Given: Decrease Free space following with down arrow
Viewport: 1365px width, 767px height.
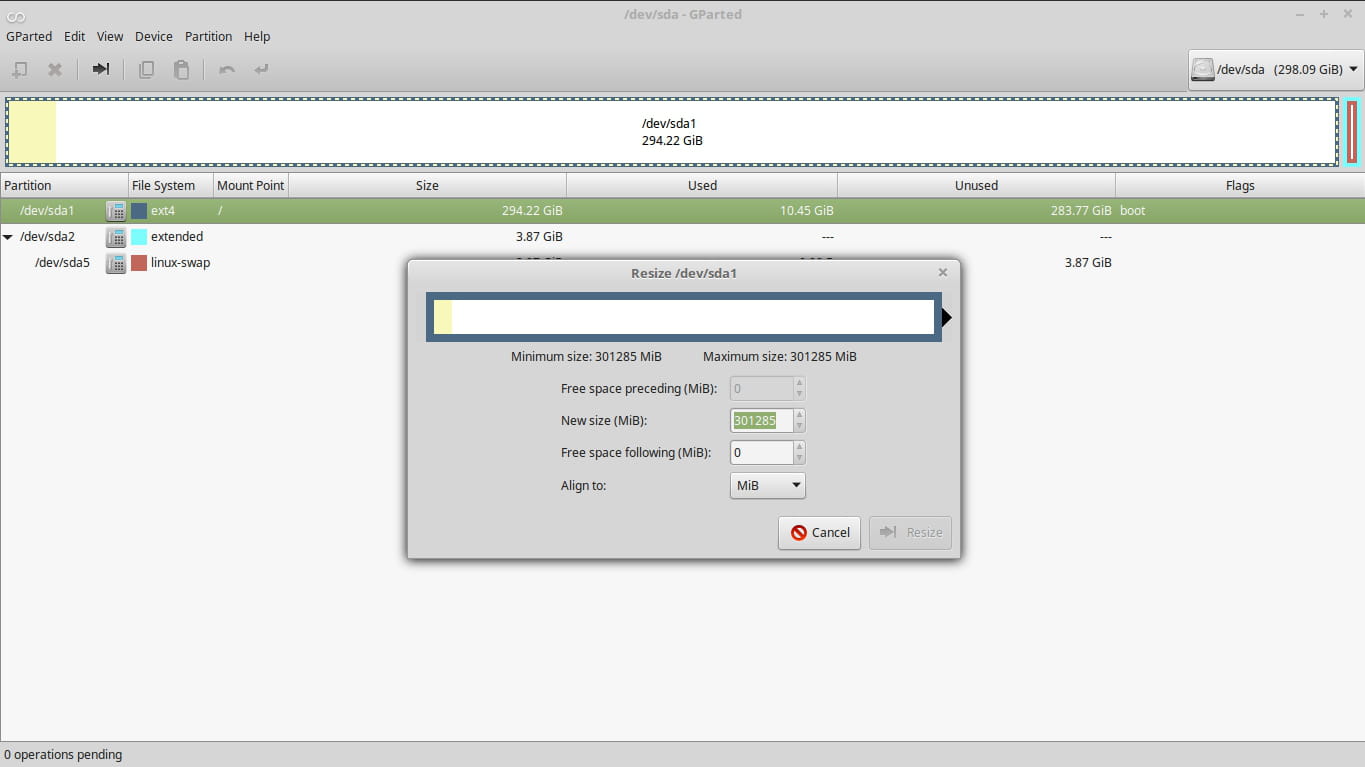Looking at the screenshot, I should (x=798, y=458).
